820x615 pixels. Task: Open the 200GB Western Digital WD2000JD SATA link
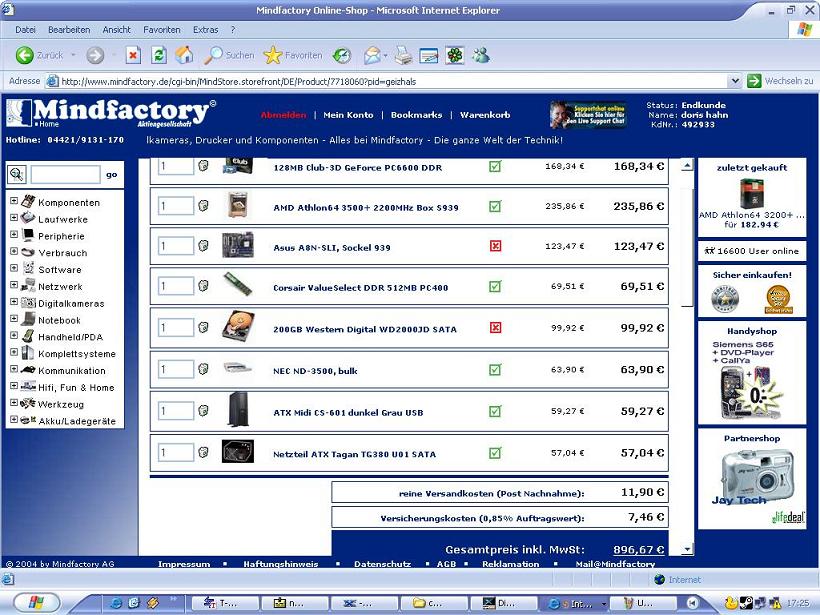coord(365,329)
